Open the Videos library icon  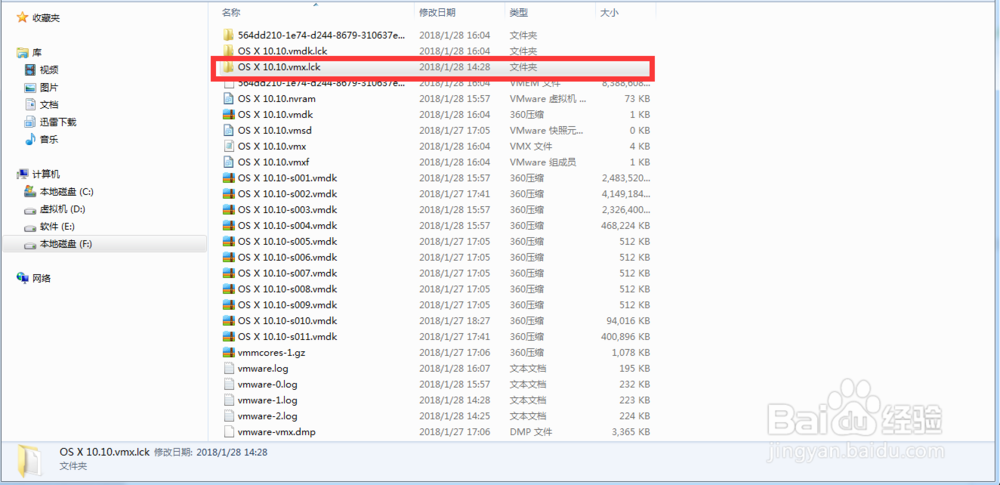click(30, 70)
